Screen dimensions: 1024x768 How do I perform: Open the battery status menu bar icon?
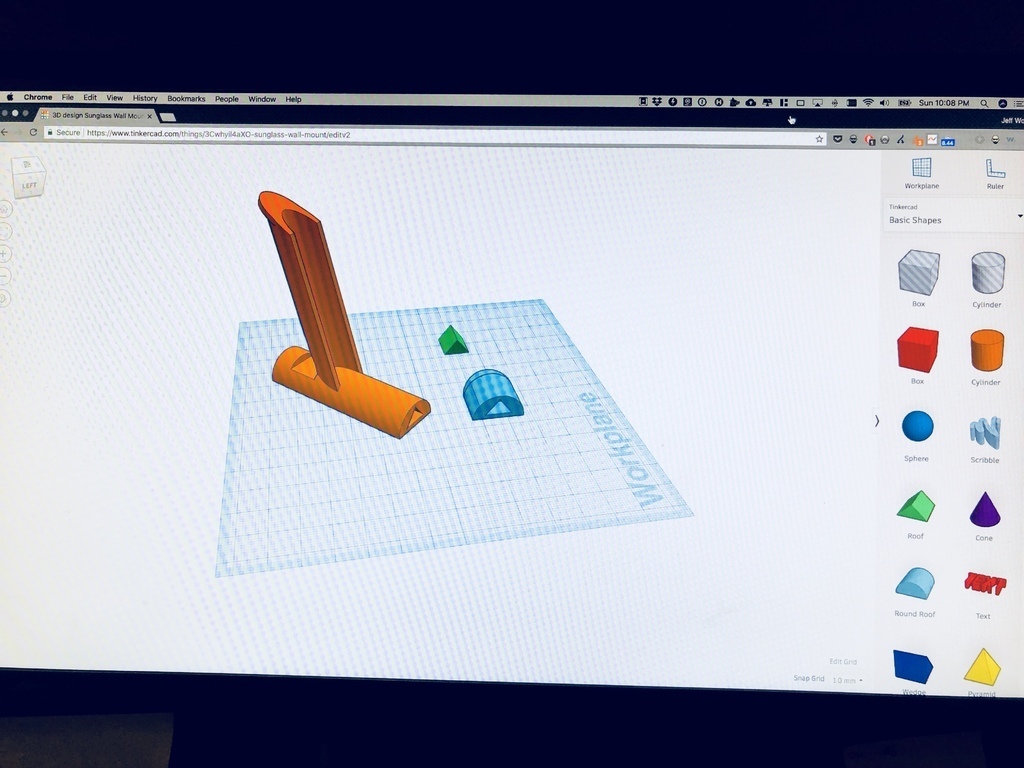pos(904,103)
